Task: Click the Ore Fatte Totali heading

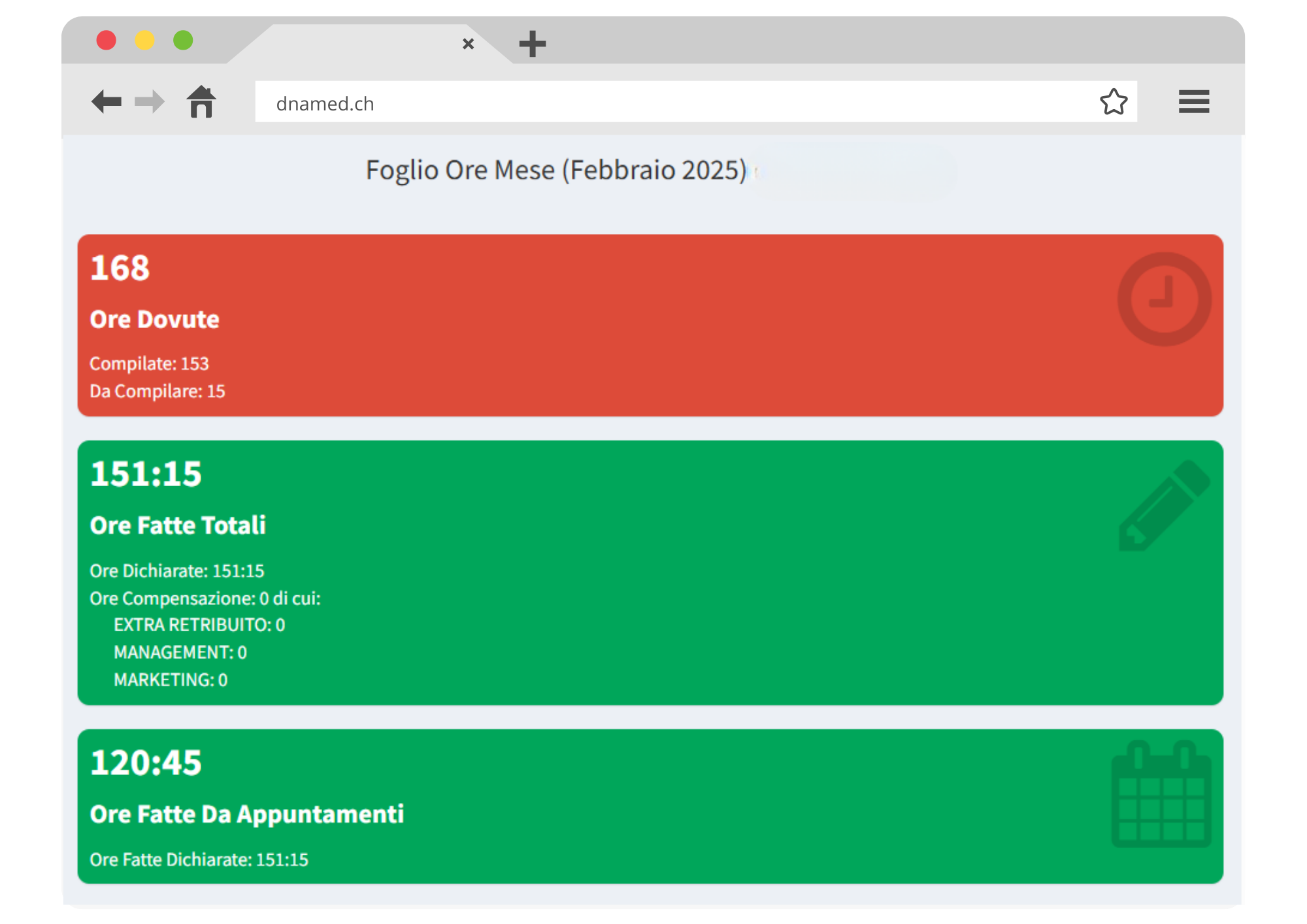Action: [178, 525]
